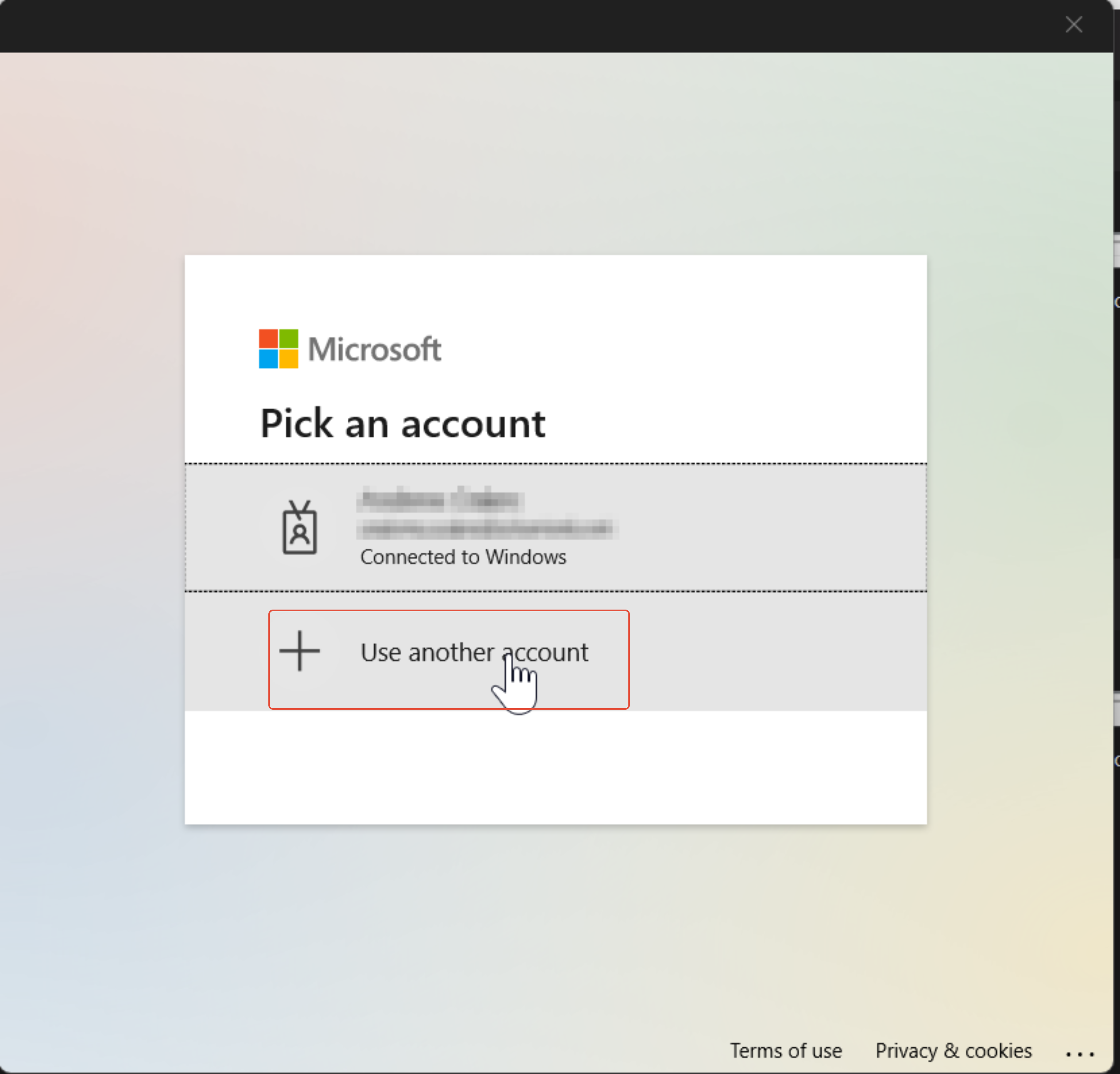Screen dimensions: 1120x1074
Task: Open the Privacy & cookies link
Action: [953, 1051]
